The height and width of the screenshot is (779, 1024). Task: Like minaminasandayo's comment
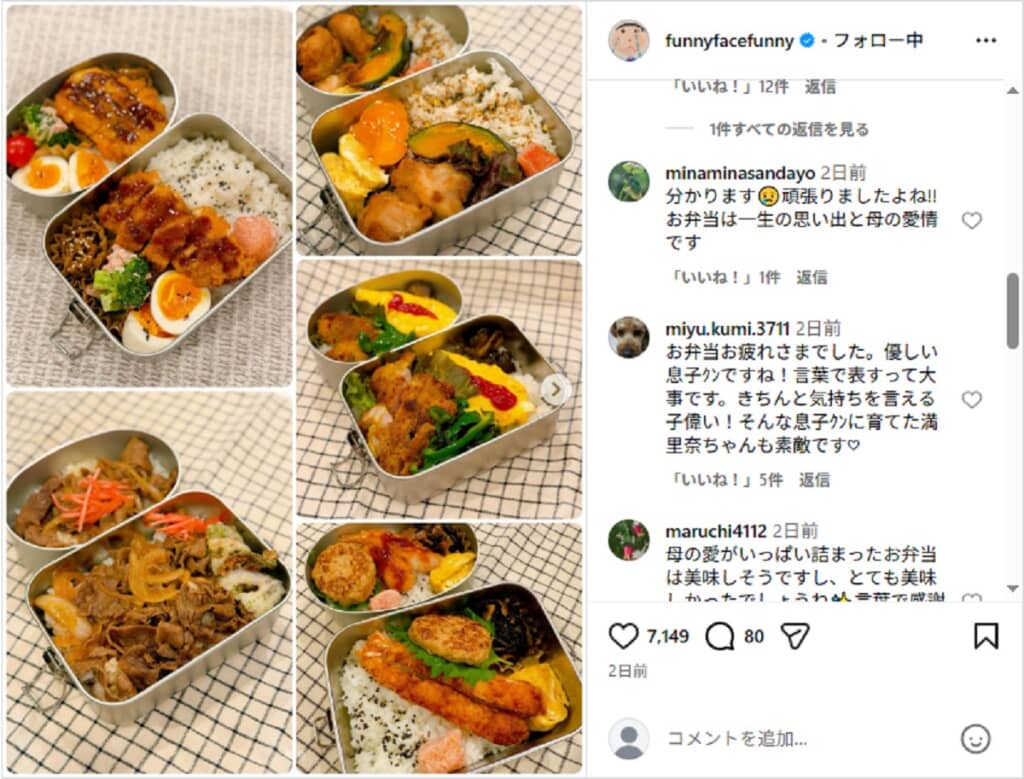tap(972, 220)
